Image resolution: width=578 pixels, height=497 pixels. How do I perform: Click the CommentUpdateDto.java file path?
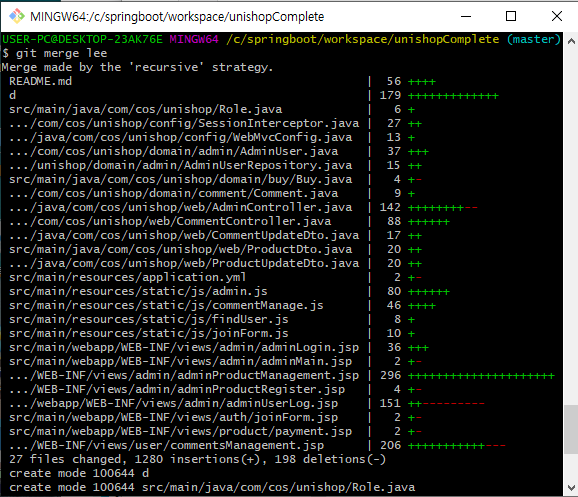[x=184, y=235]
